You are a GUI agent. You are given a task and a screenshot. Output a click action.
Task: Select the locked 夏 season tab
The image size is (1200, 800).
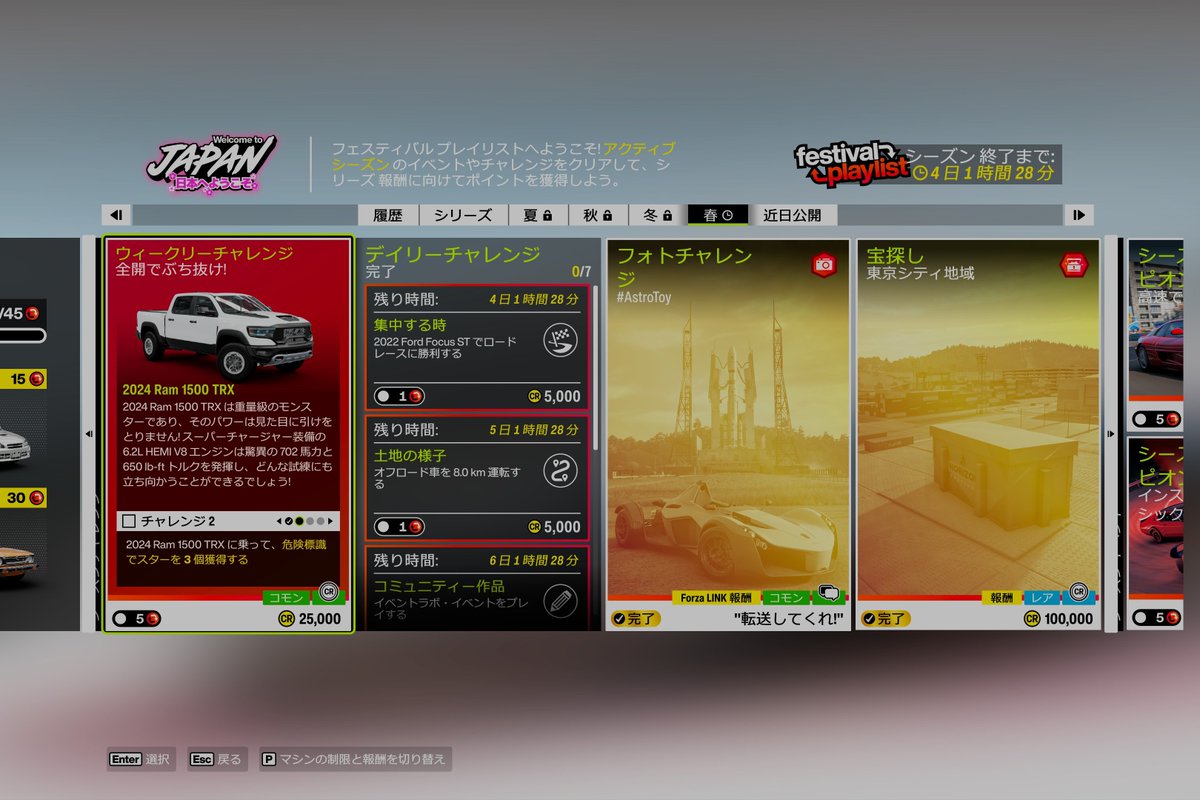[538, 215]
